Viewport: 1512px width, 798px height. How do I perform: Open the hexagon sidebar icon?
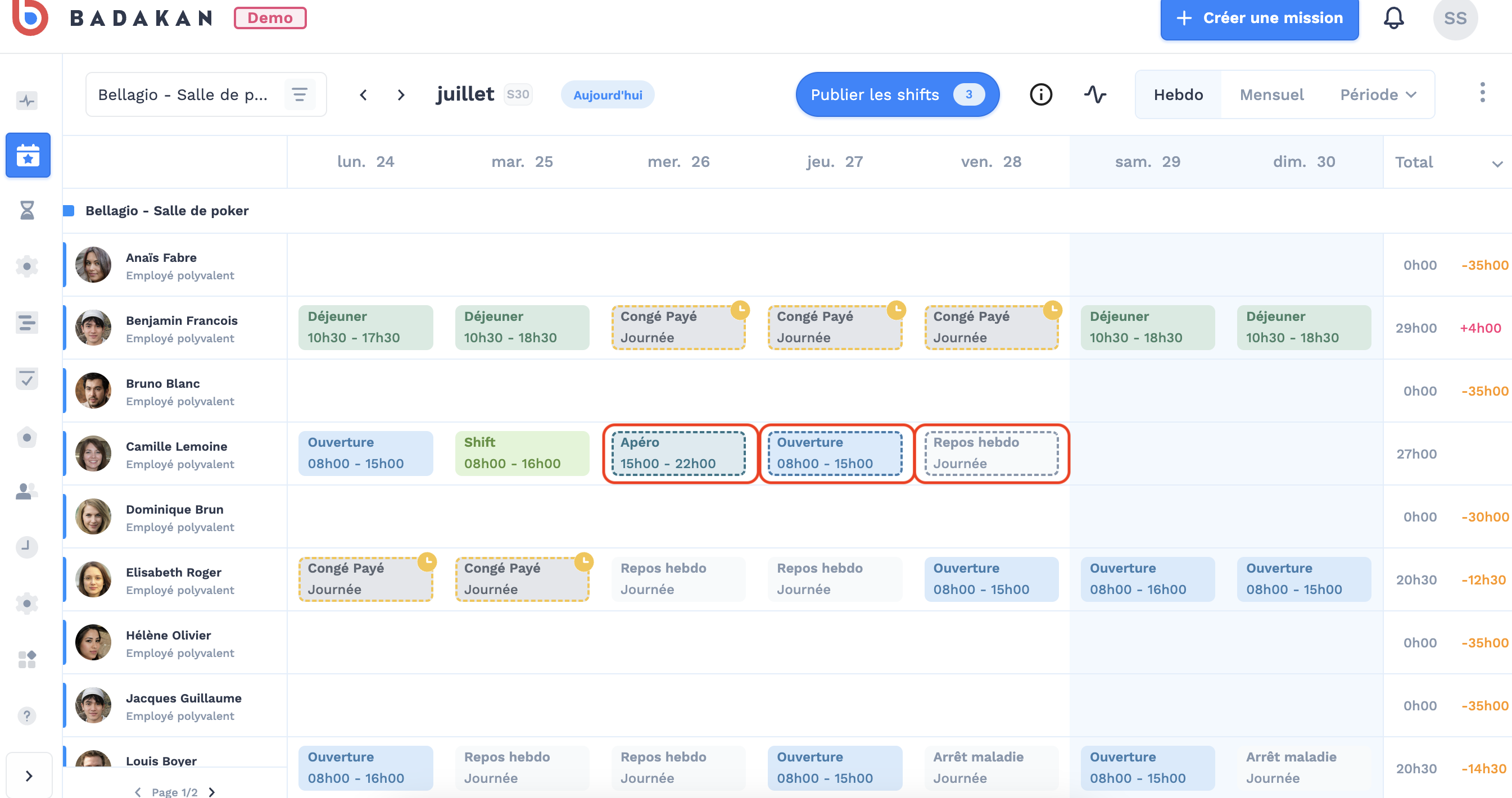point(27,437)
